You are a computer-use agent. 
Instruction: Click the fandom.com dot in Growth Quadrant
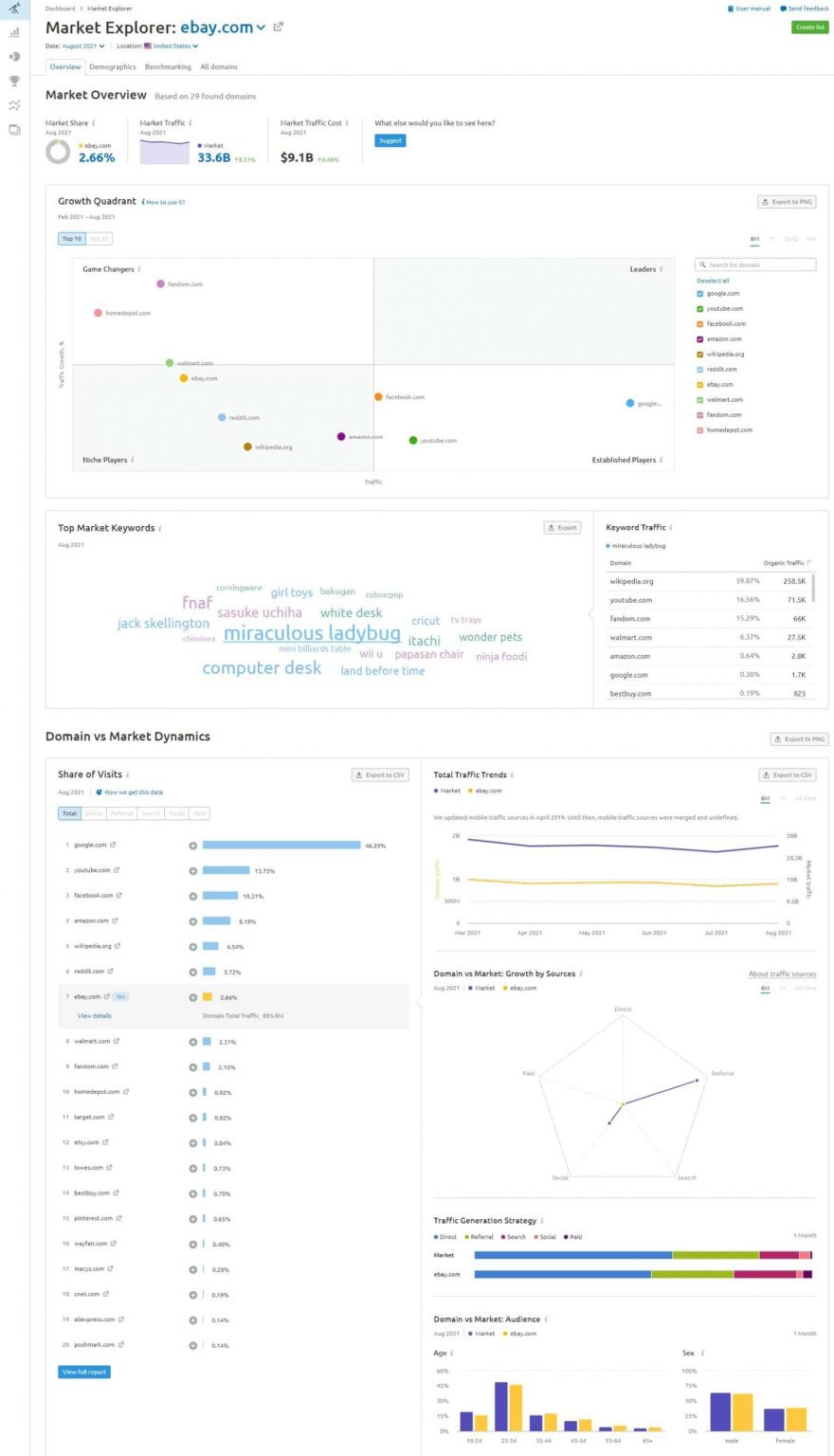pos(160,283)
